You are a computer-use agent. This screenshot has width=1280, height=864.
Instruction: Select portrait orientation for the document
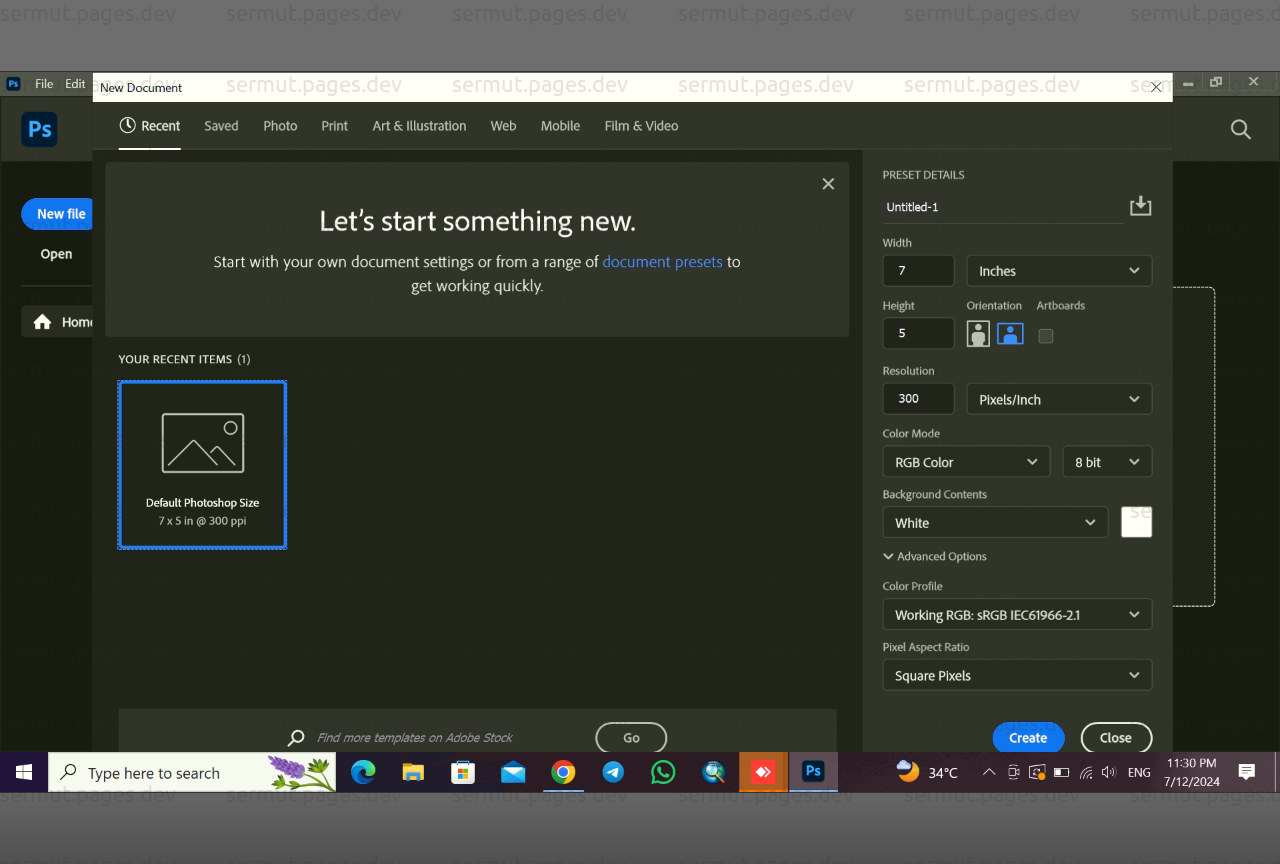click(977, 333)
